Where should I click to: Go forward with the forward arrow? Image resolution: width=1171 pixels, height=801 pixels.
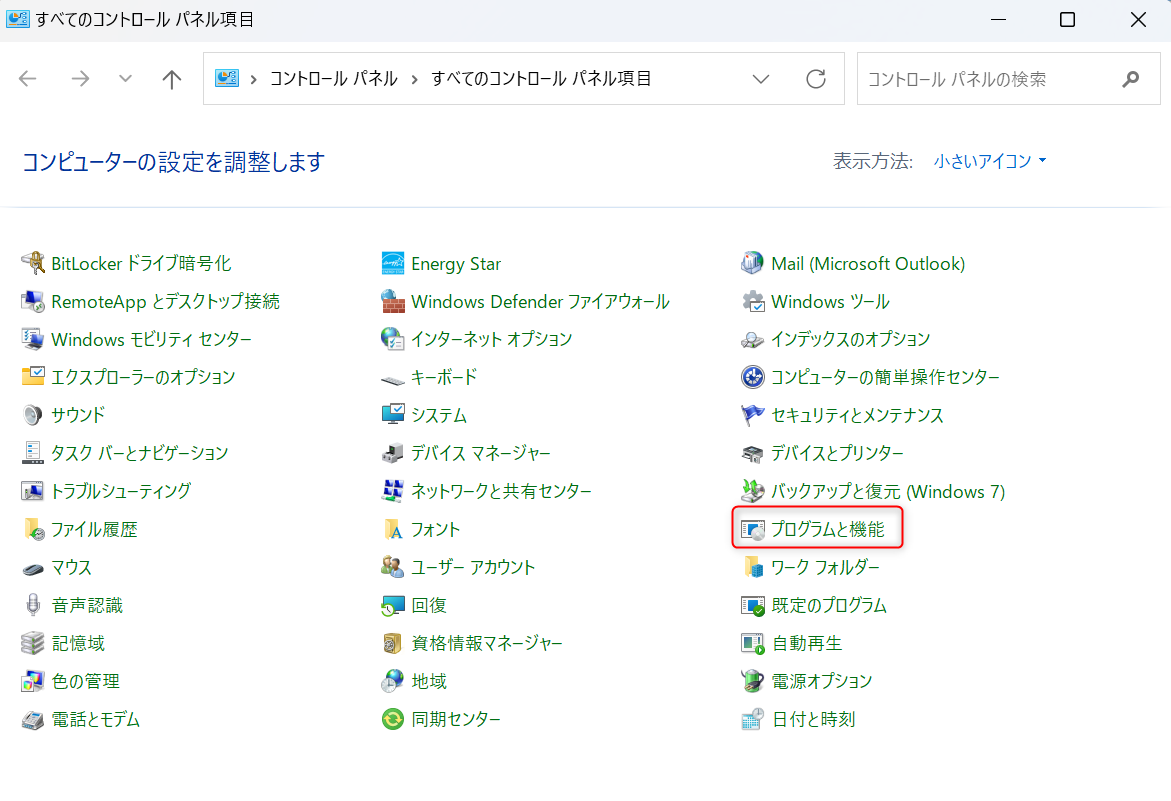pos(80,78)
